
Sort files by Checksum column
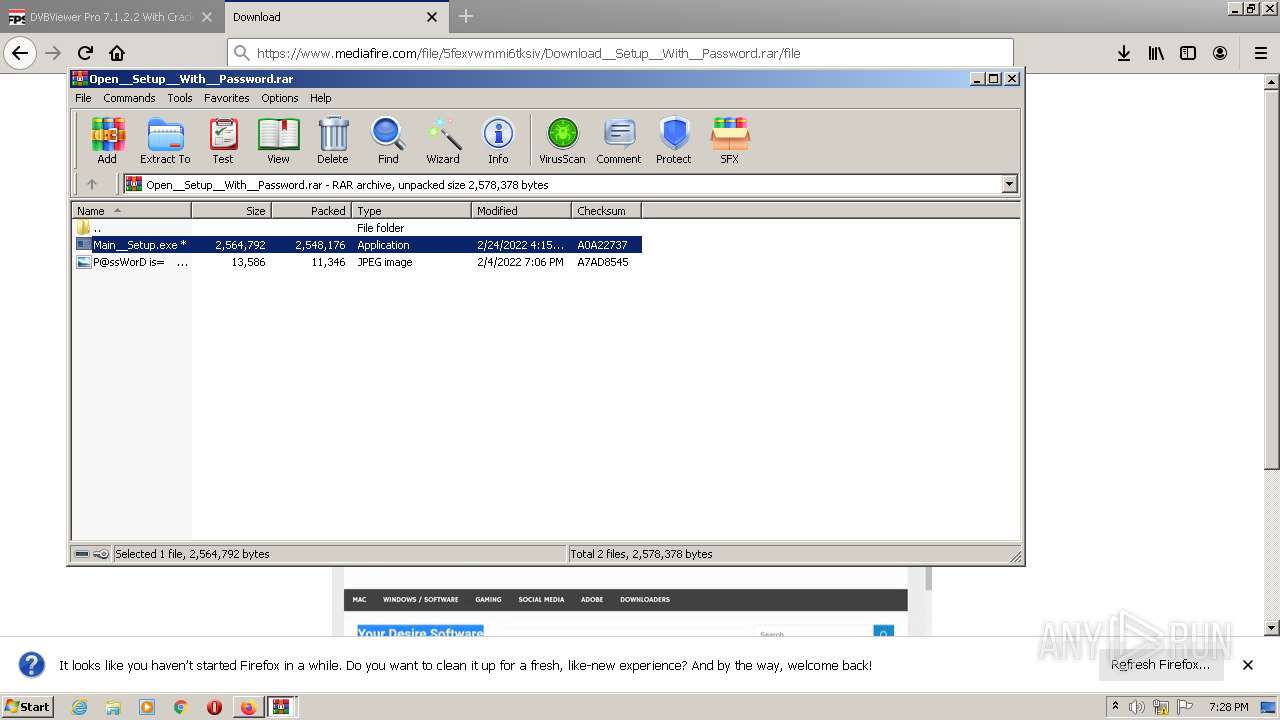[x=606, y=210]
